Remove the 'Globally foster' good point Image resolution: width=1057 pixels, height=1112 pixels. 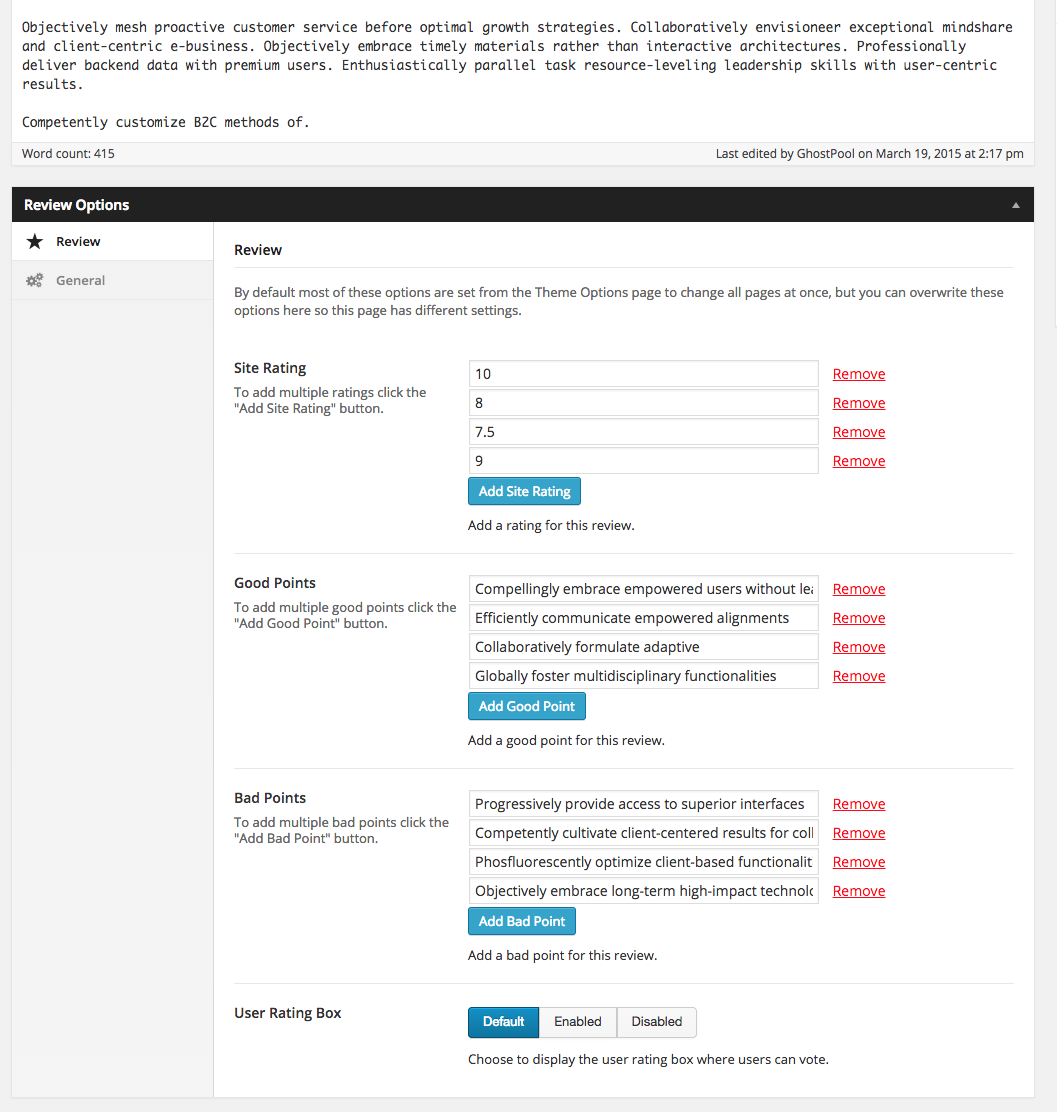[x=859, y=676]
